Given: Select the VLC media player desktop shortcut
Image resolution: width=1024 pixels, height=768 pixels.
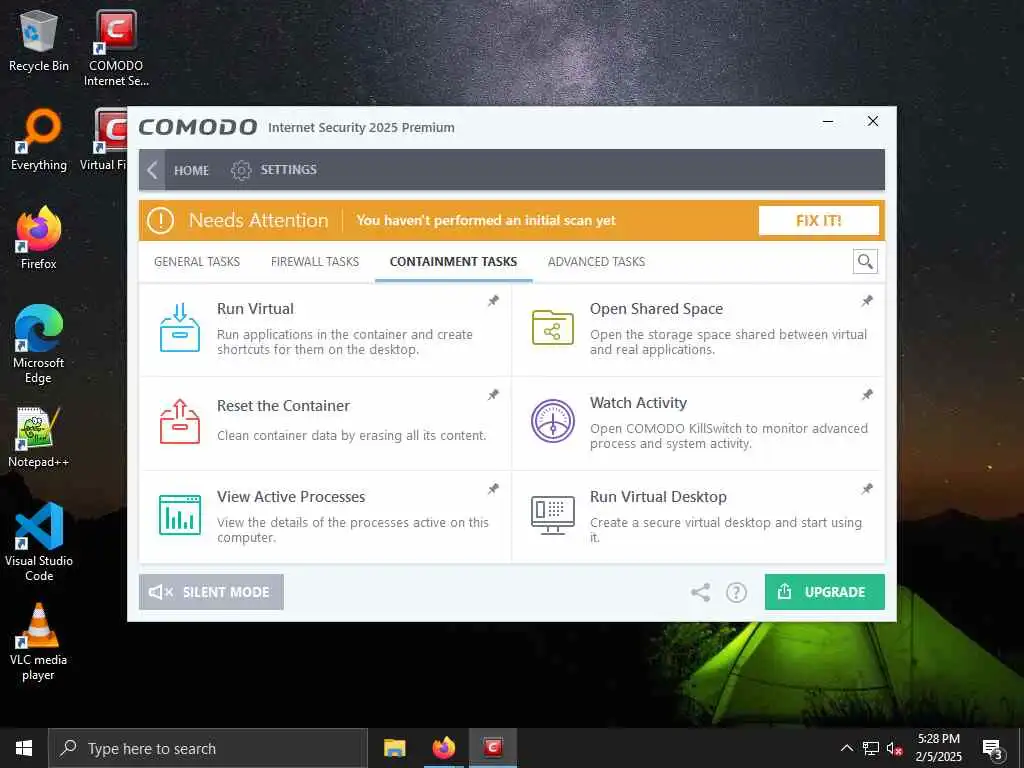Looking at the screenshot, I should [x=39, y=643].
